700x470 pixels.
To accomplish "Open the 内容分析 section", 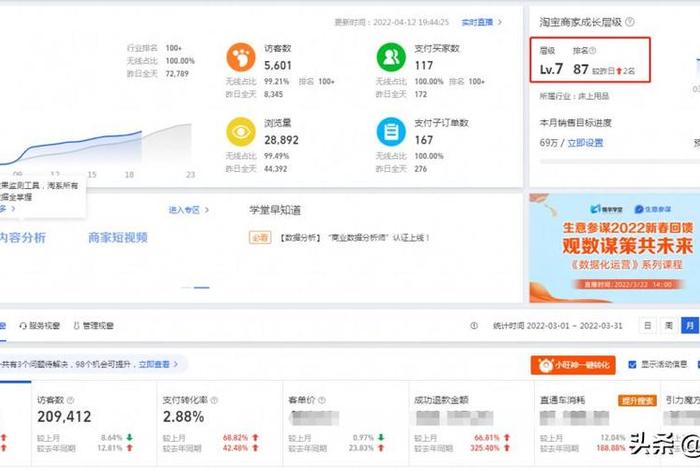I will (x=22, y=237).
